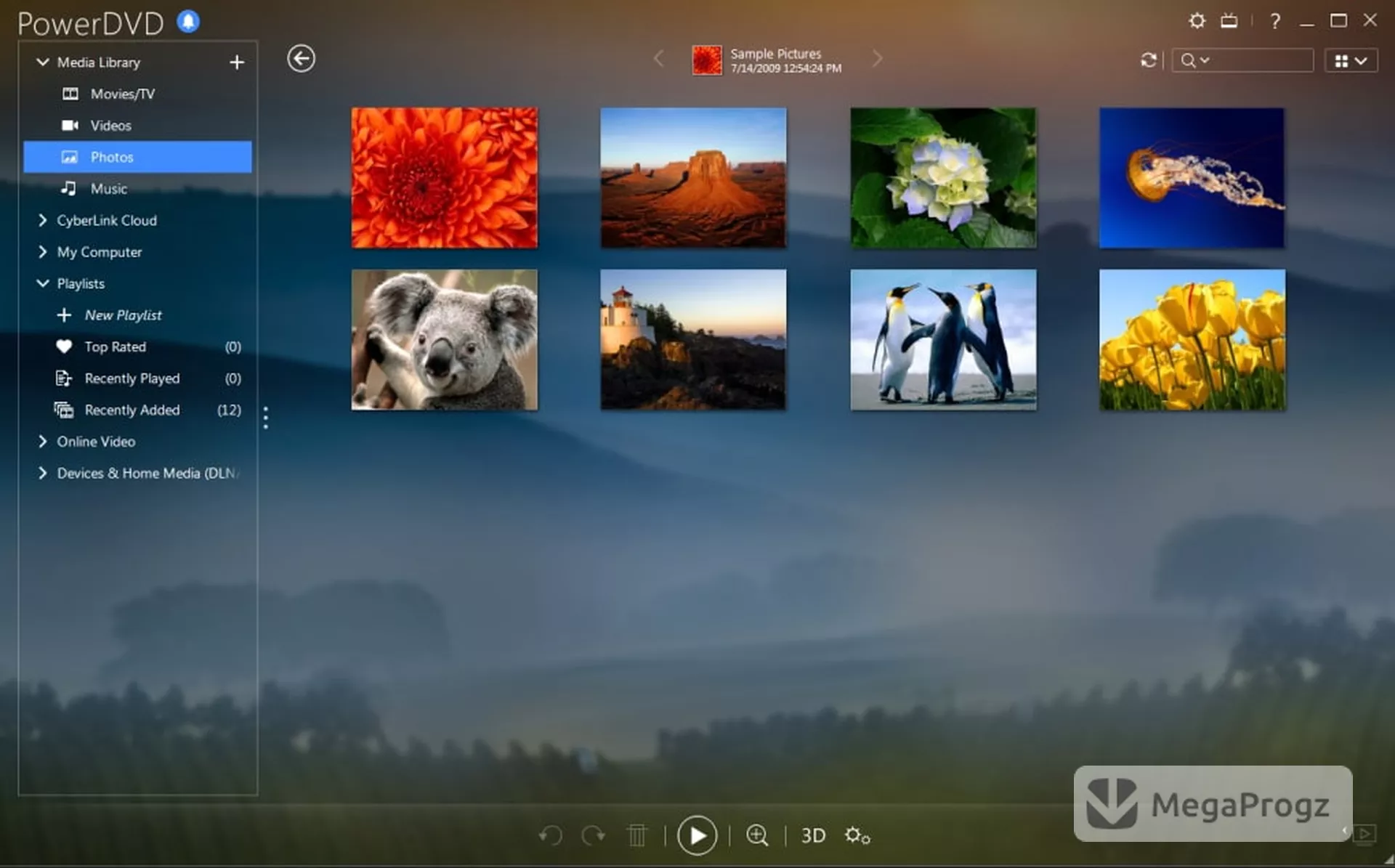This screenshot has height=868, width=1395.
Task: Delete selected photo with trash icon
Action: [x=636, y=835]
